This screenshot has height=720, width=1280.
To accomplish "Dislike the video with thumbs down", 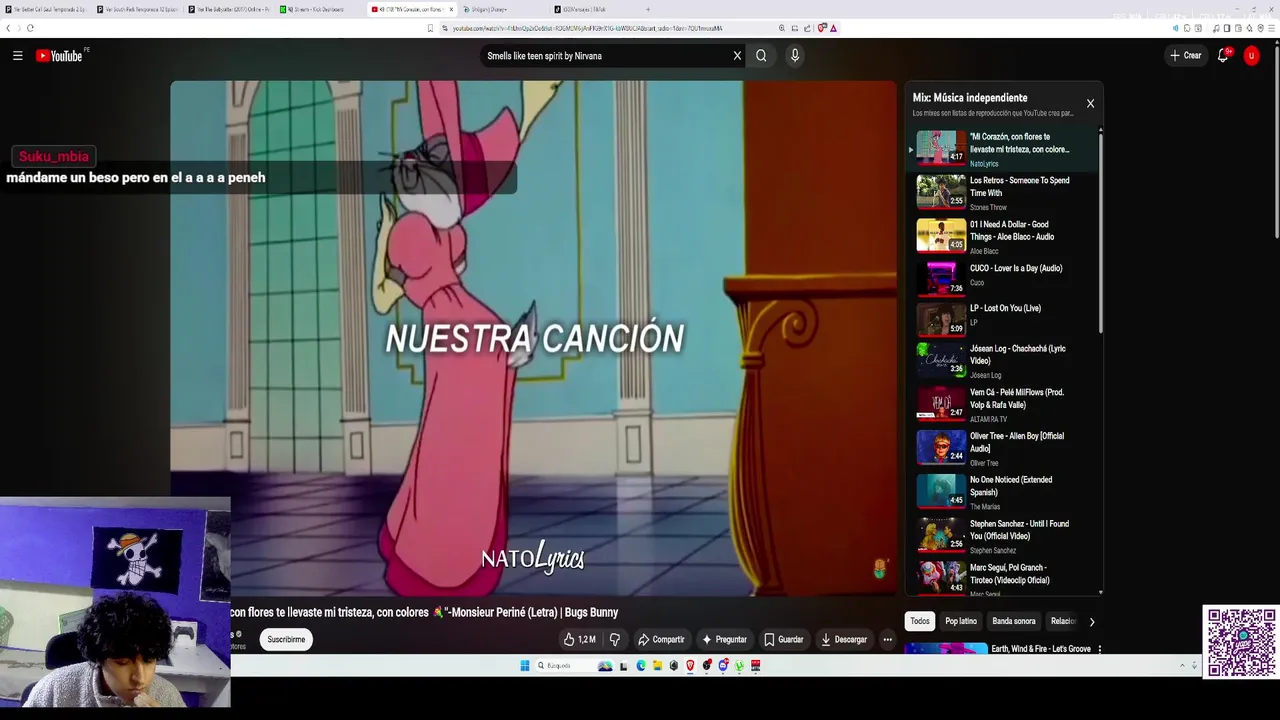I will click(x=615, y=639).
